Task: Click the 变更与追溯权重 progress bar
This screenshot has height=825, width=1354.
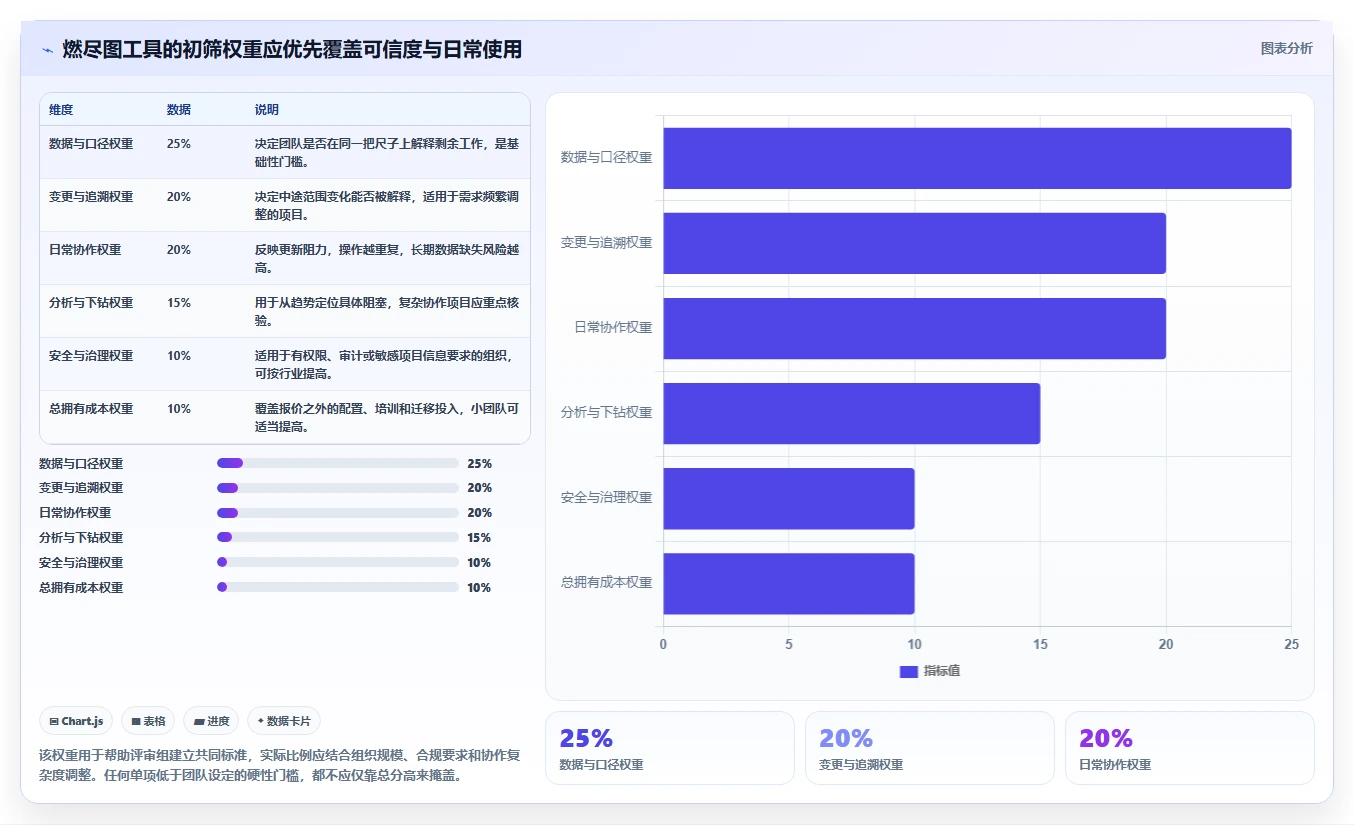Action: click(x=337, y=488)
